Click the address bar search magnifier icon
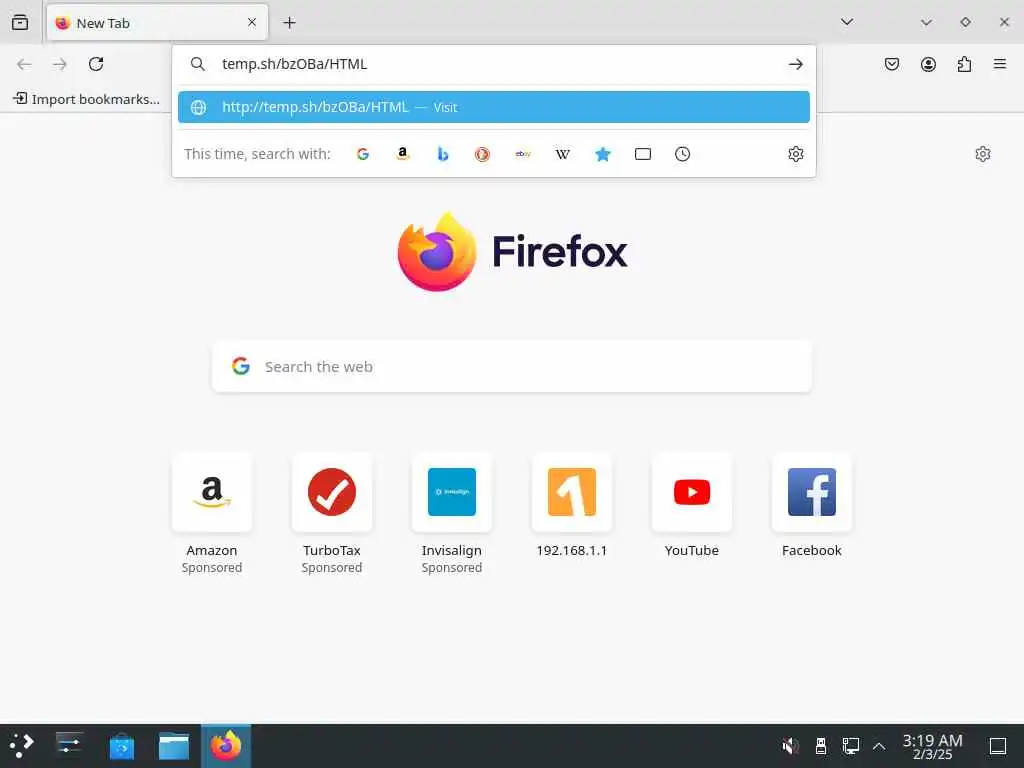This screenshot has height=768, width=1024. point(198,64)
